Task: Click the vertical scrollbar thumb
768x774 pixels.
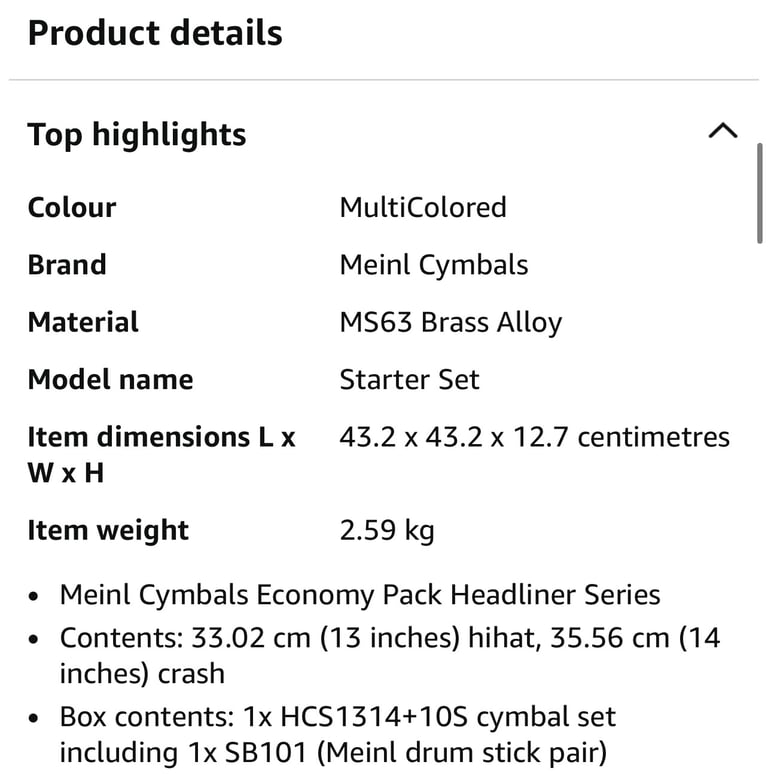Action: click(x=760, y=194)
